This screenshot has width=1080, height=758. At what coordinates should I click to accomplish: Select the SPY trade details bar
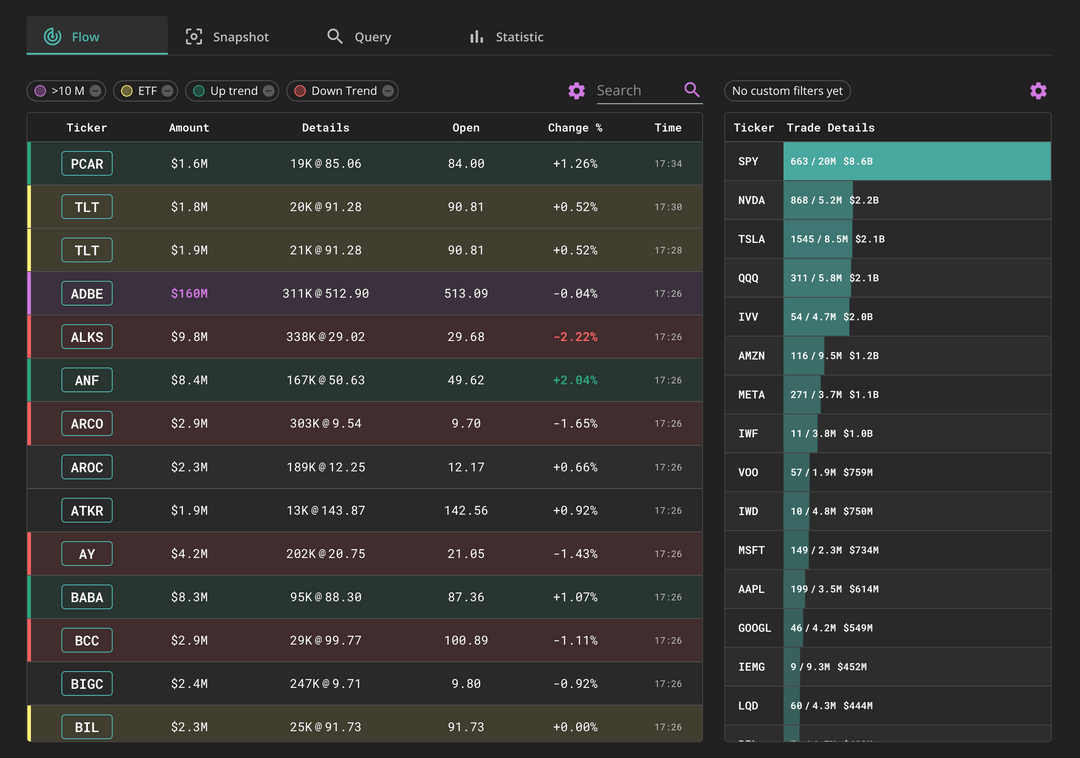917,161
